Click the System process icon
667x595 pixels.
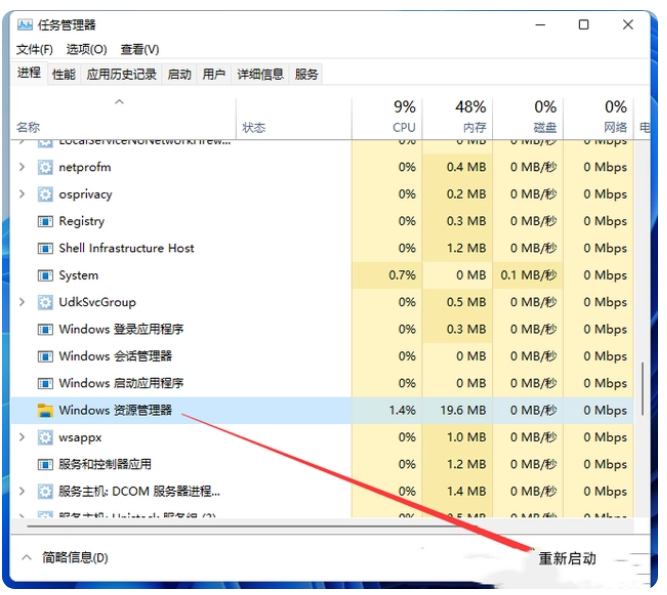pos(45,276)
